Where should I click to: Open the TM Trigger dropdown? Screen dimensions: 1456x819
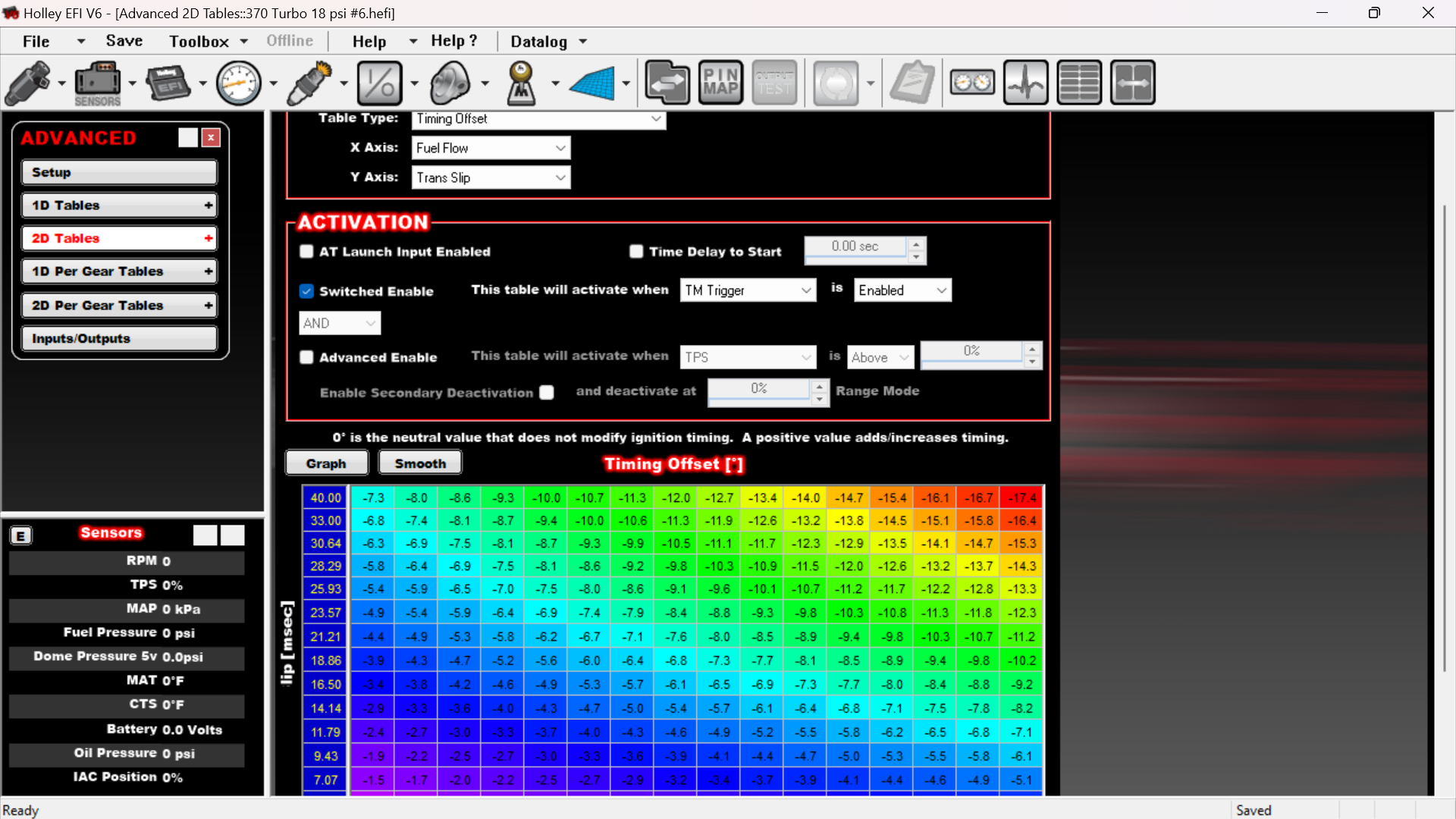pyautogui.click(x=748, y=290)
